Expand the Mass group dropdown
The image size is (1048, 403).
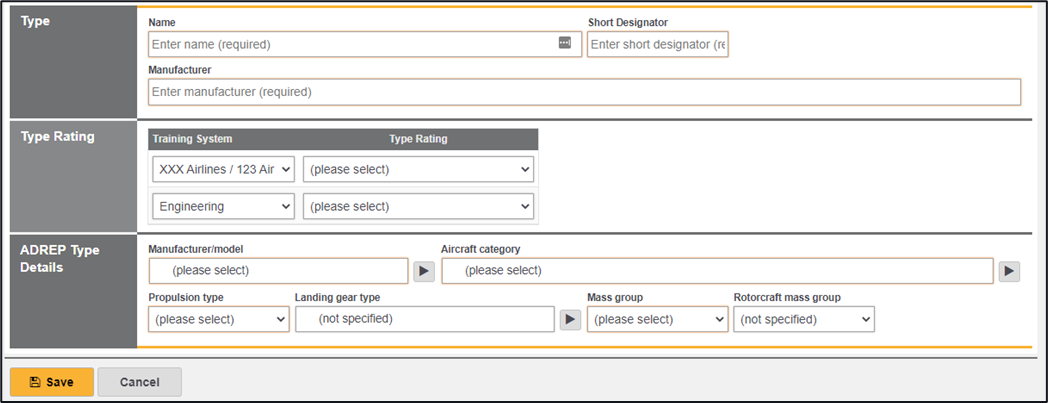657,319
